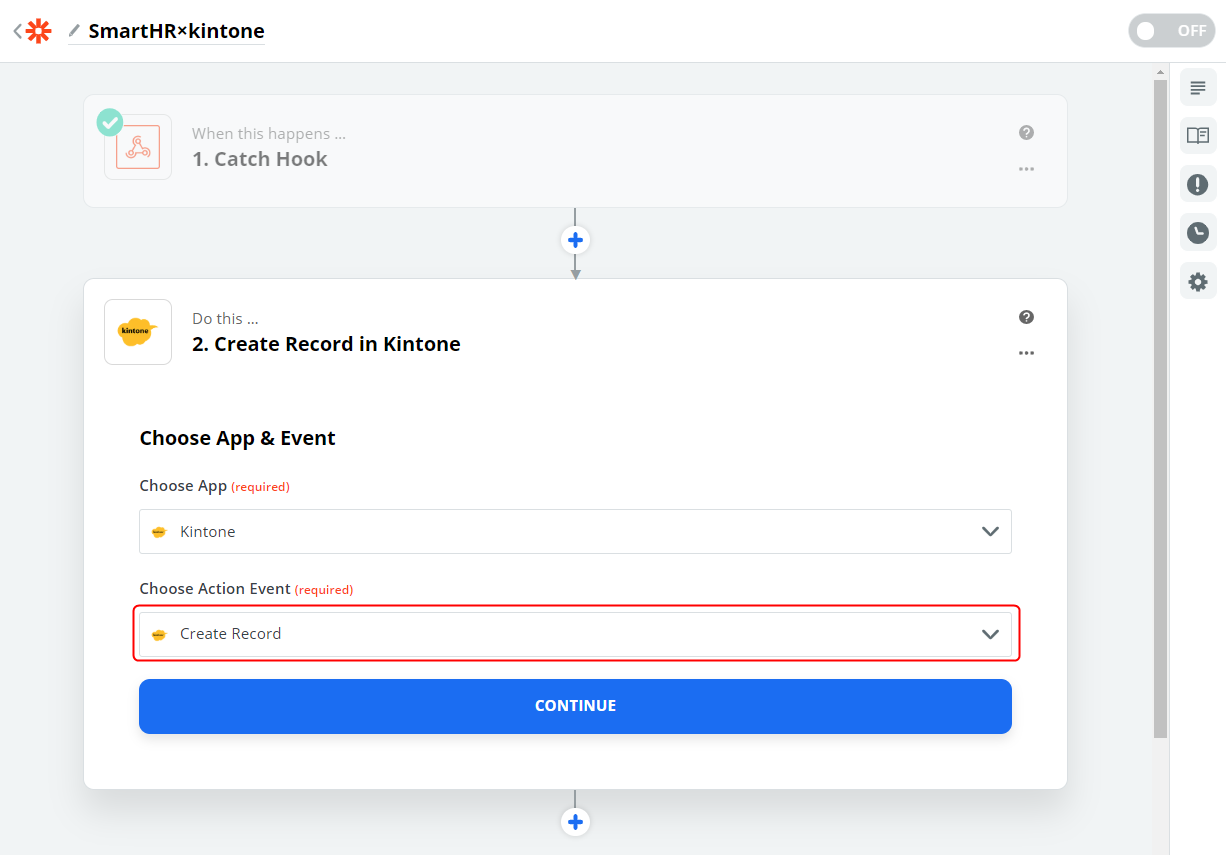Click the 'When this happens ...' label
This screenshot has width=1226, height=855.
tap(269, 133)
